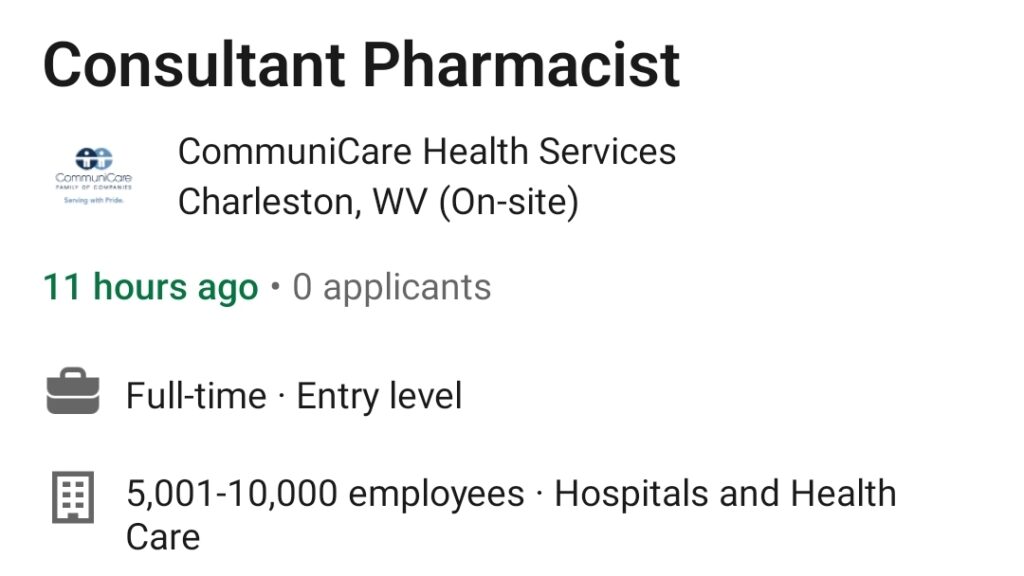This screenshot has width=1024, height=576.
Task: Click the word Pharmacist in the heading
Action: tap(521, 65)
